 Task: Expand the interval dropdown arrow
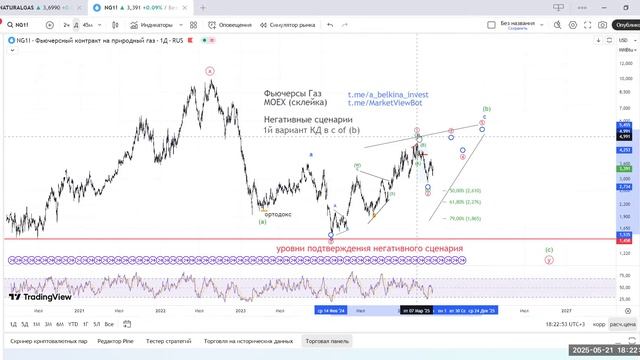[99, 25]
